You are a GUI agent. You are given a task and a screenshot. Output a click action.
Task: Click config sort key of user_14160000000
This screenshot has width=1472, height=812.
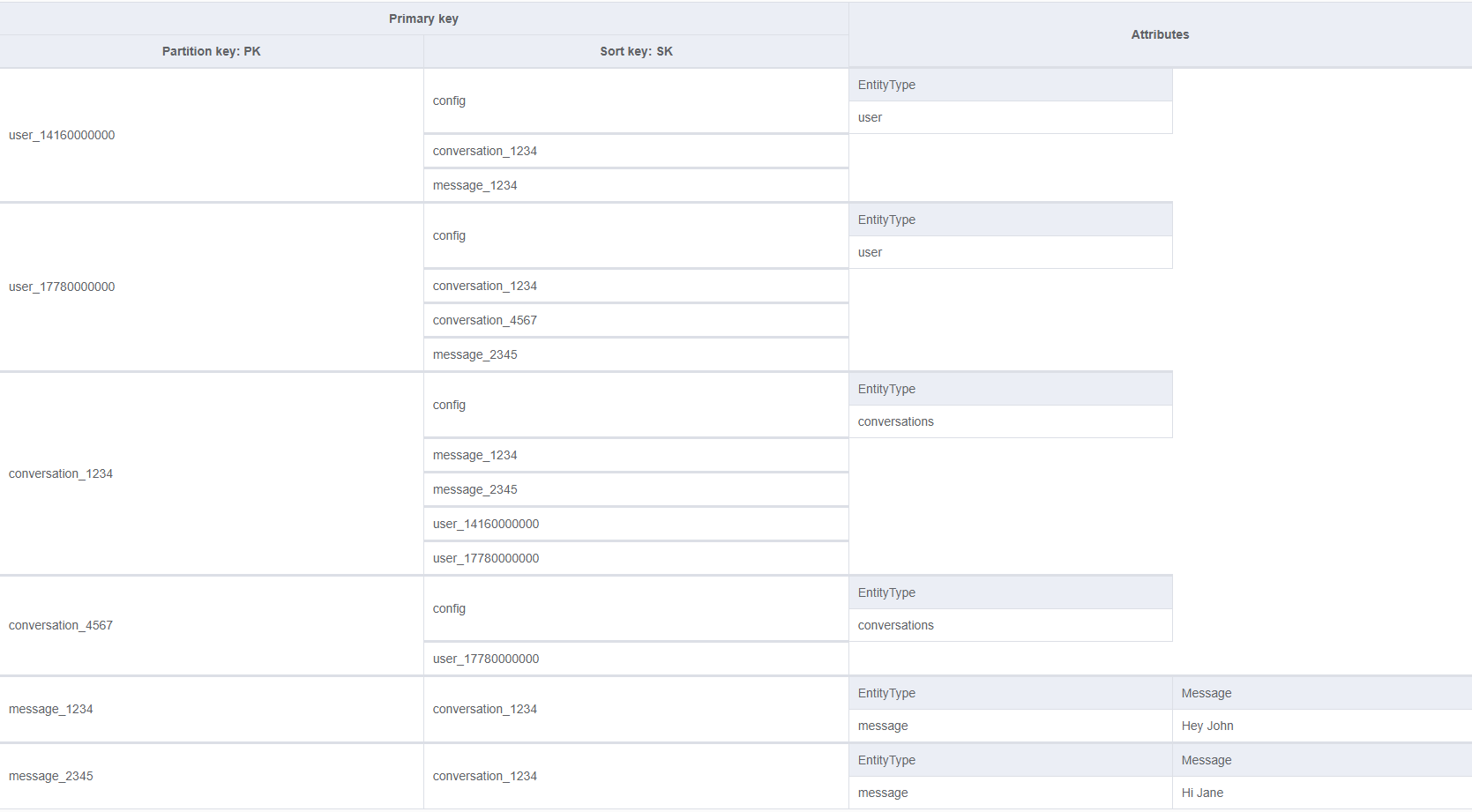[x=636, y=101]
